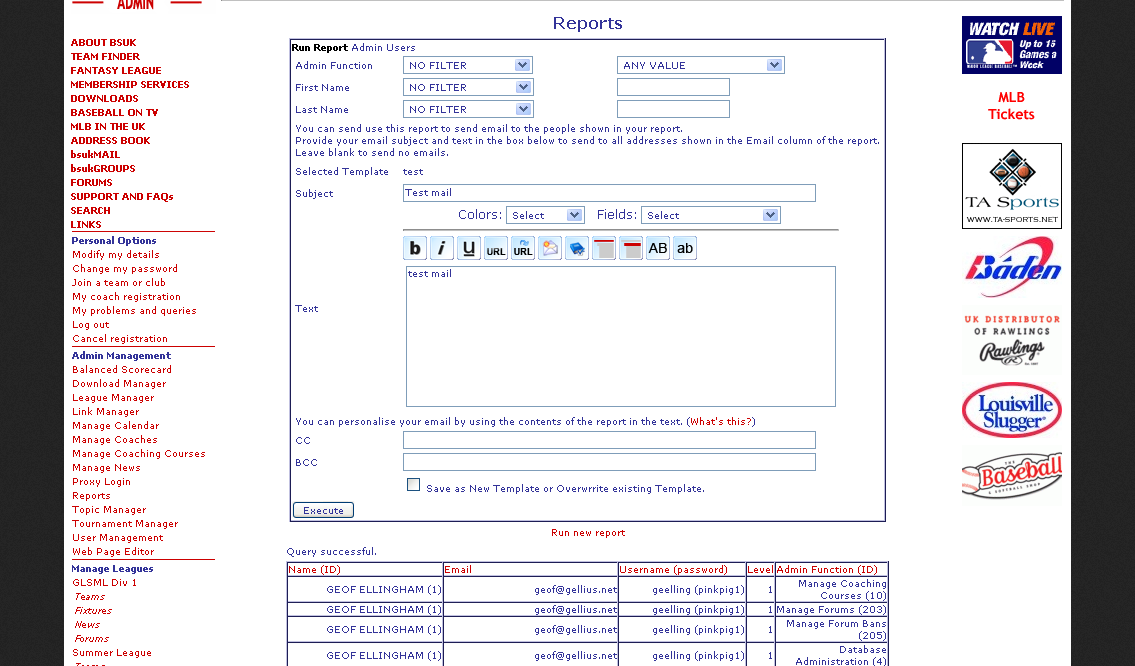Viewport: 1135px width, 666px height.
Task: Open BASEBALL ON TV menu item
Action: pyautogui.click(x=114, y=112)
